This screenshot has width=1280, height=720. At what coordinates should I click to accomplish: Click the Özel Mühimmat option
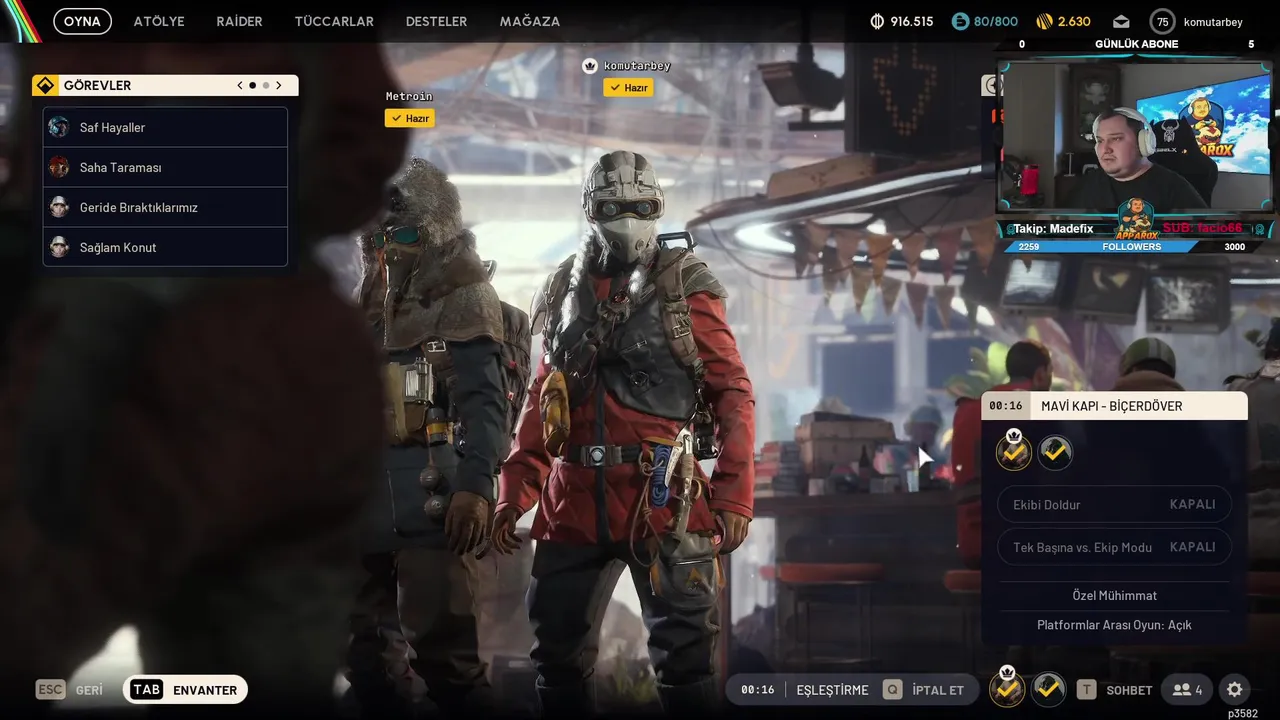(x=1114, y=595)
